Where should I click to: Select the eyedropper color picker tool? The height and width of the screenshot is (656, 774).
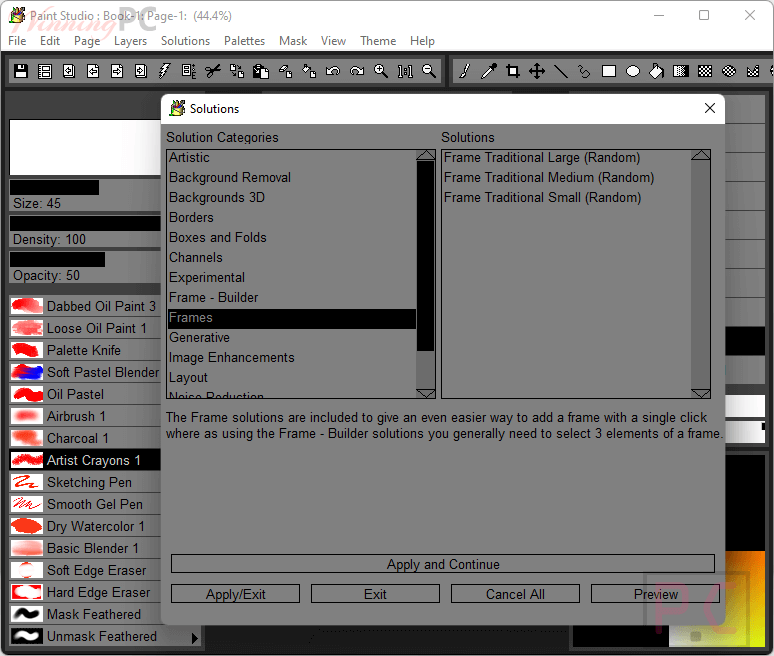tap(489, 72)
